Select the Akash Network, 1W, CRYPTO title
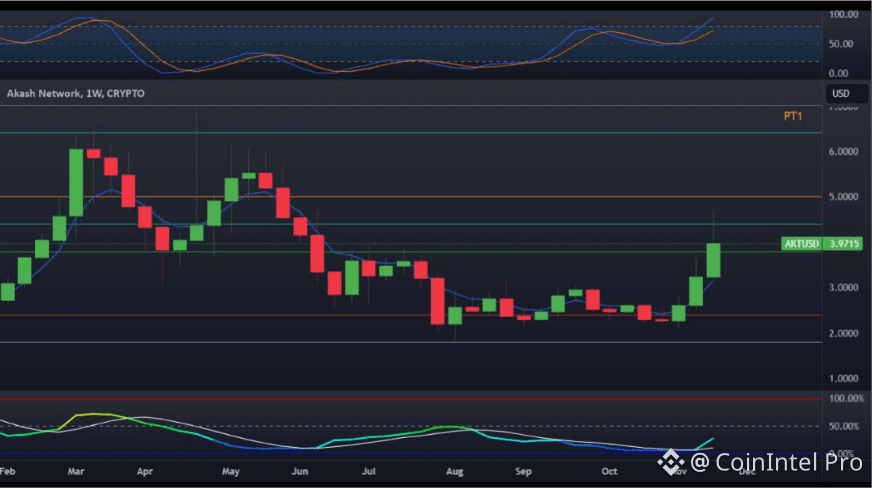Image resolution: width=872 pixels, height=488 pixels. (x=76, y=93)
